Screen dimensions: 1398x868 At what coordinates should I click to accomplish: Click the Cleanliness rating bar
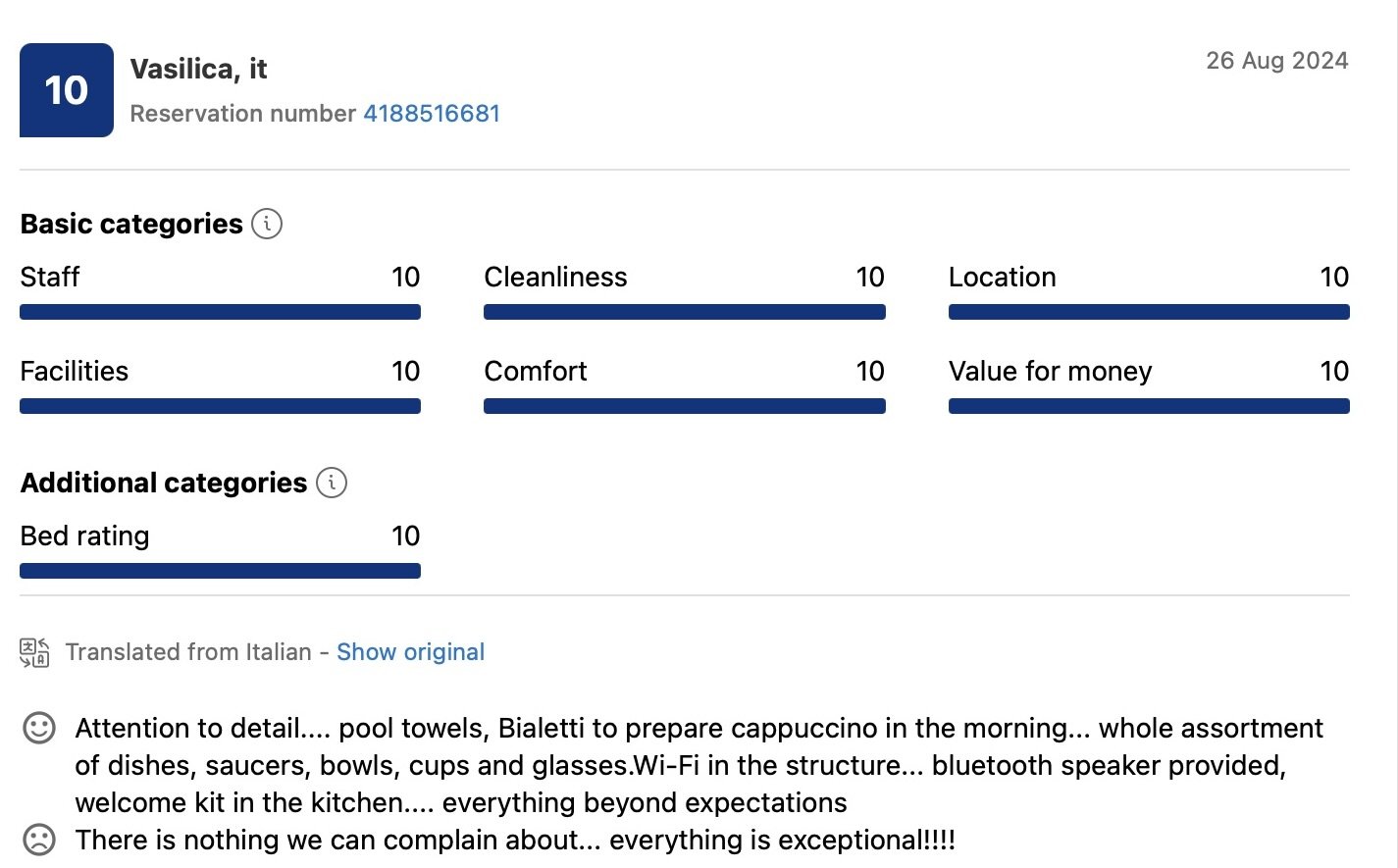[x=685, y=312]
